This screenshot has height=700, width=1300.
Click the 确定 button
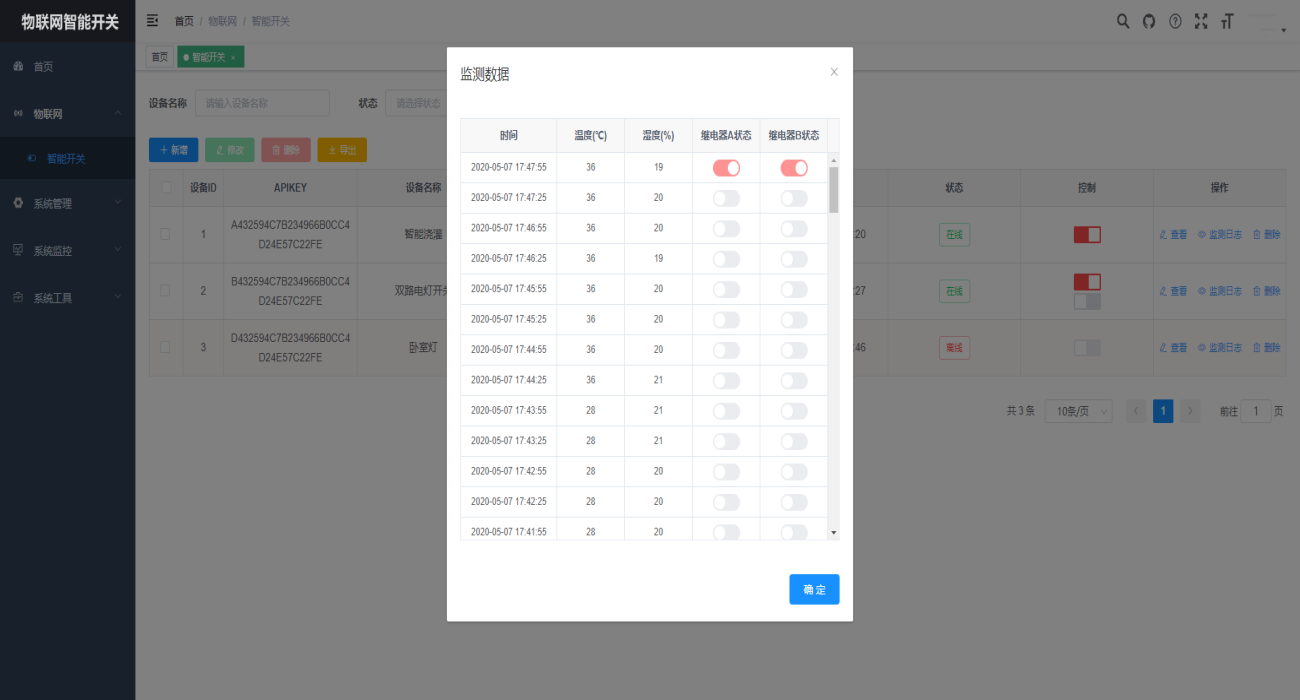click(814, 589)
